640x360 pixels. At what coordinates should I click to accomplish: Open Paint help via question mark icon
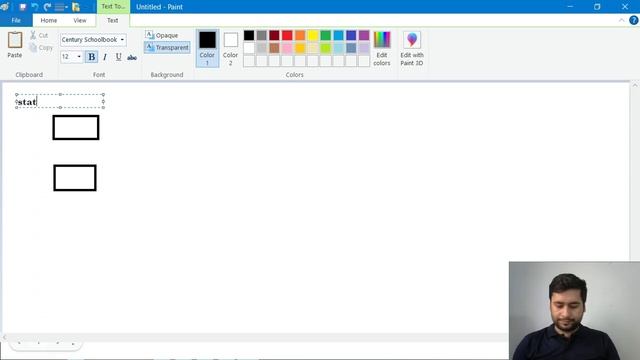click(x=633, y=20)
